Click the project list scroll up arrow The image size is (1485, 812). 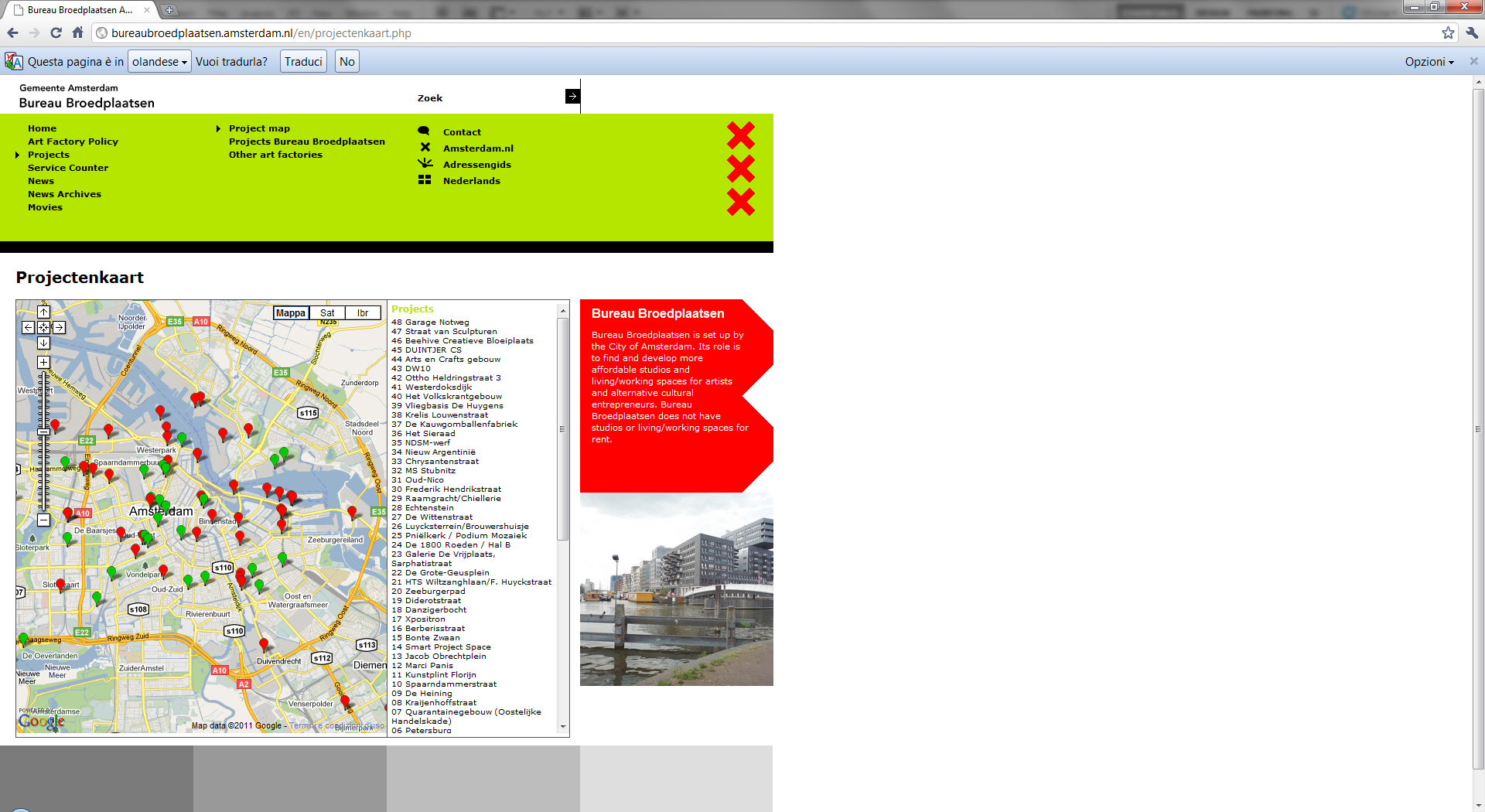click(x=563, y=311)
